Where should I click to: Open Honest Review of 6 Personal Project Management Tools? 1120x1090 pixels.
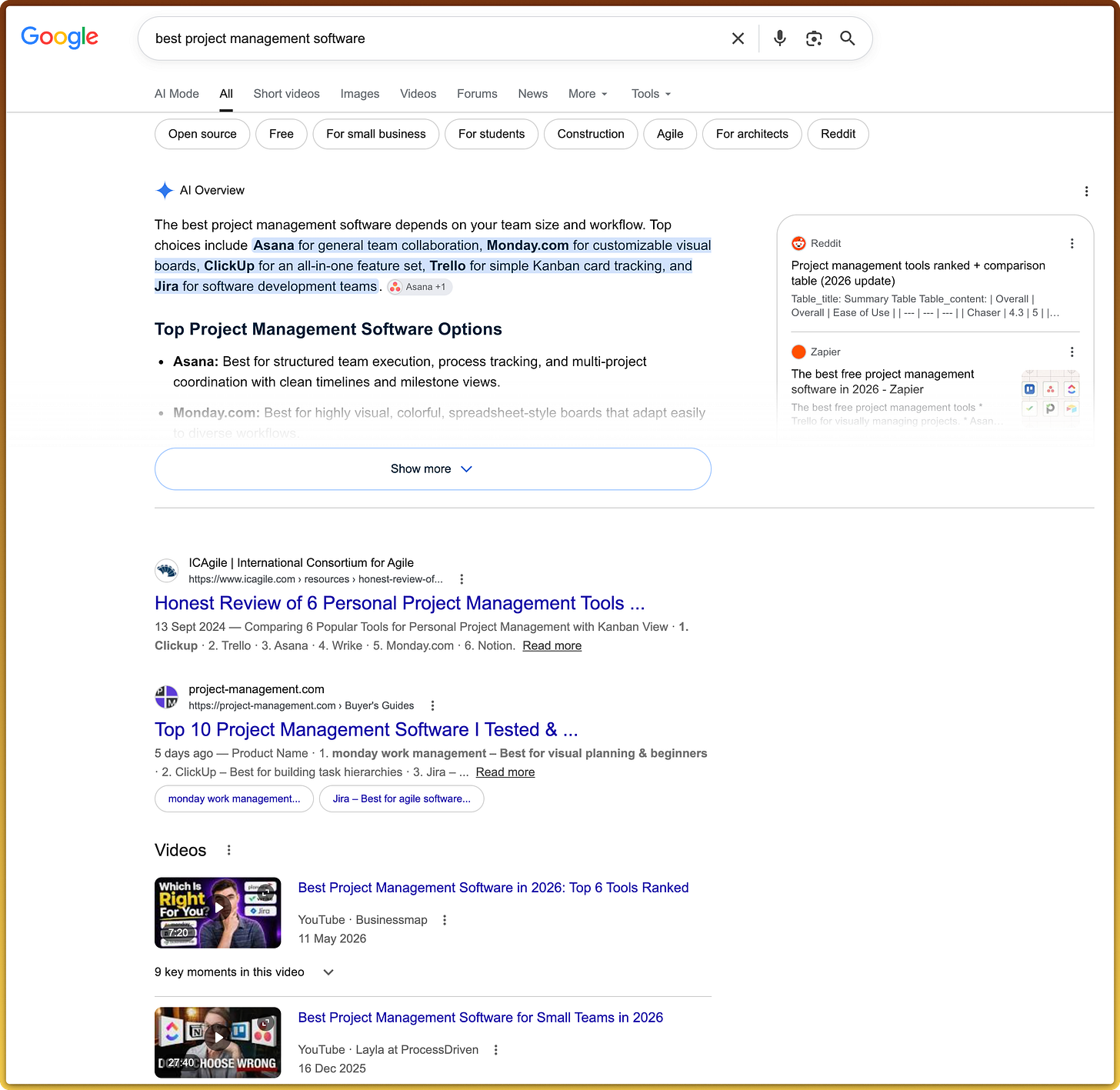coord(400,603)
